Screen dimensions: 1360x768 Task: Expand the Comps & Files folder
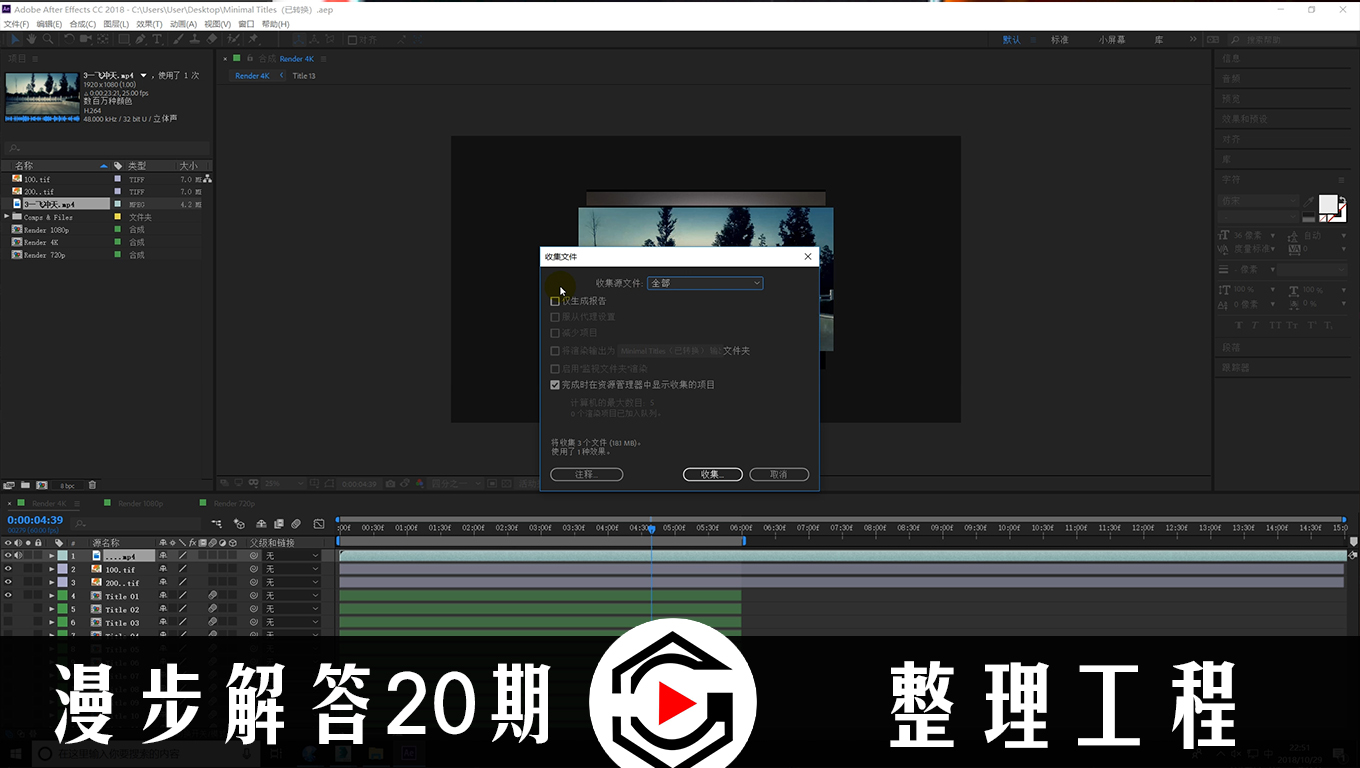pos(7,217)
